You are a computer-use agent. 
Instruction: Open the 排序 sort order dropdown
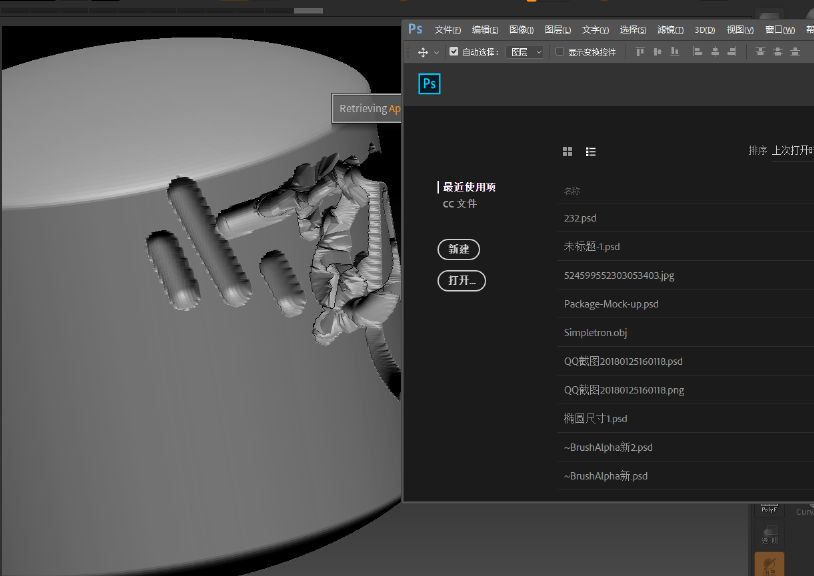pos(793,150)
